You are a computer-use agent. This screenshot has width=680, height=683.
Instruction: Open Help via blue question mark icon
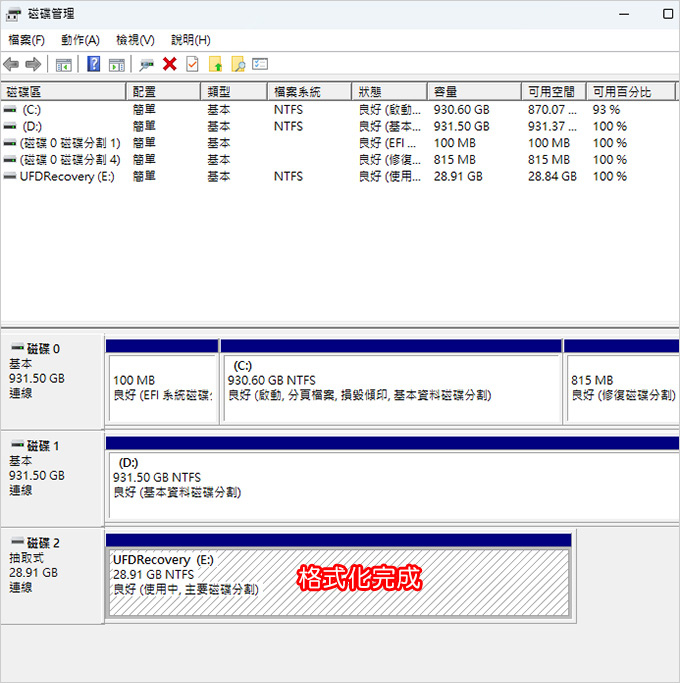94,64
